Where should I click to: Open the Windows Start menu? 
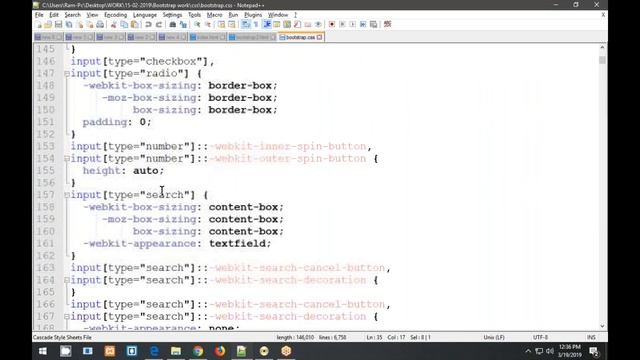[x=42, y=351]
